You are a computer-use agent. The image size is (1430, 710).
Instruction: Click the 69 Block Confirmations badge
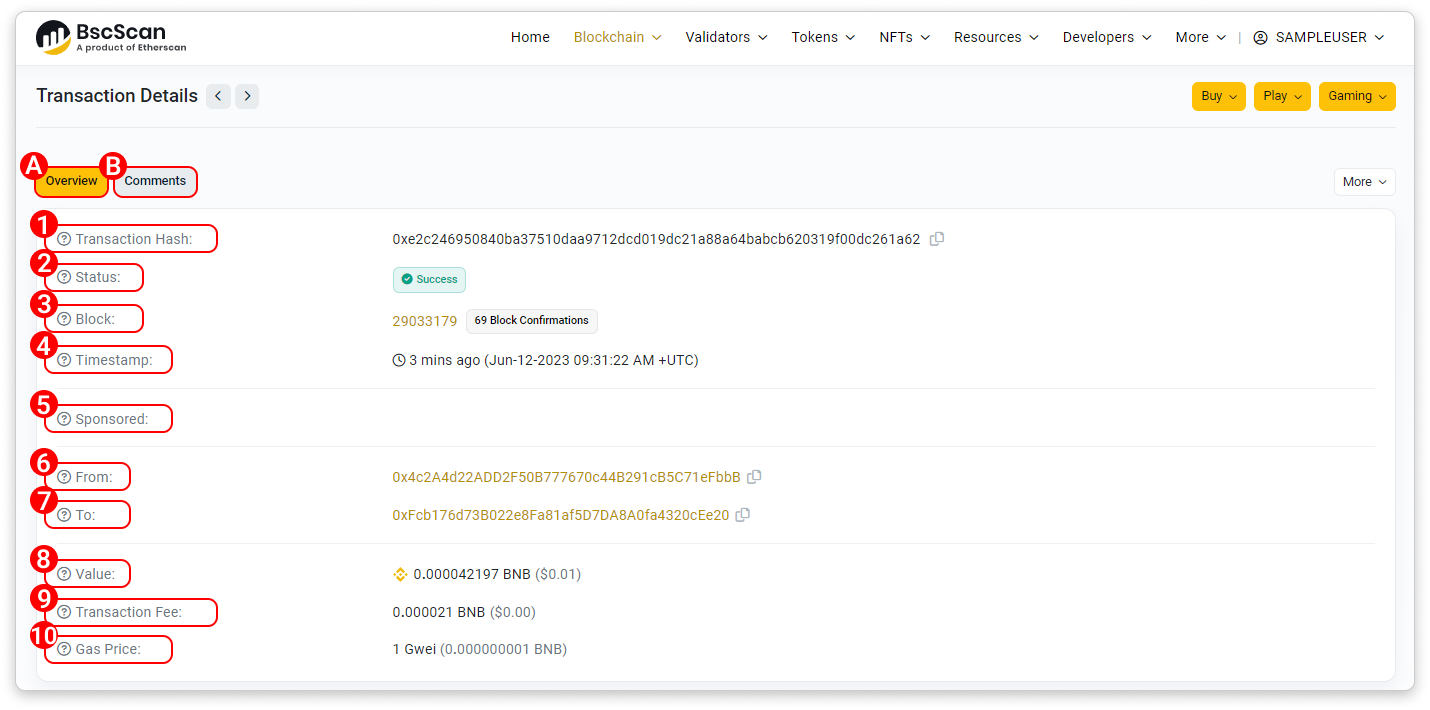531,321
